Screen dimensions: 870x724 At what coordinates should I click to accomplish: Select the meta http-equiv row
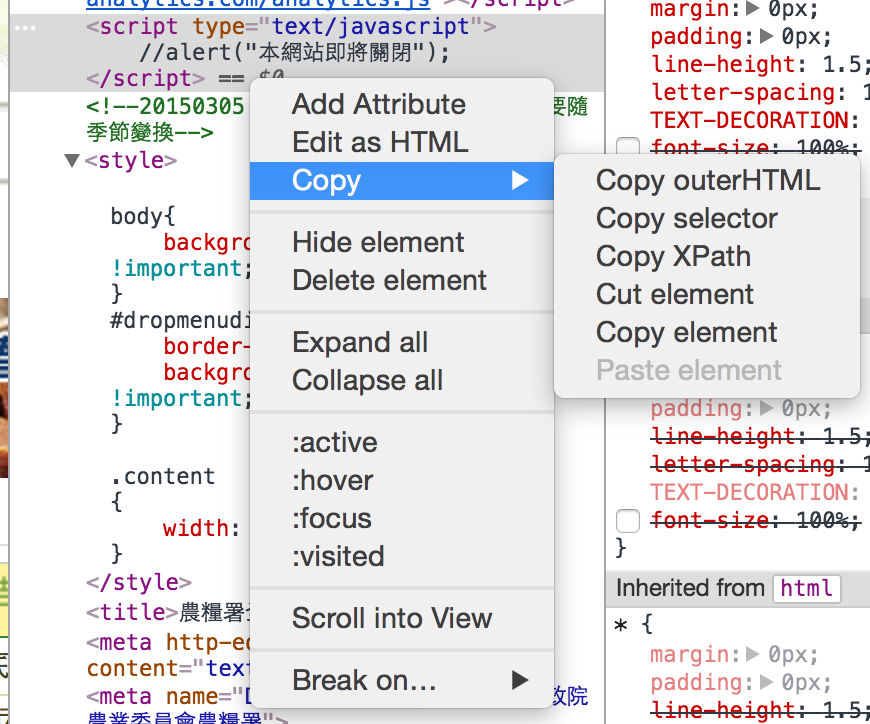(x=168, y=642)
